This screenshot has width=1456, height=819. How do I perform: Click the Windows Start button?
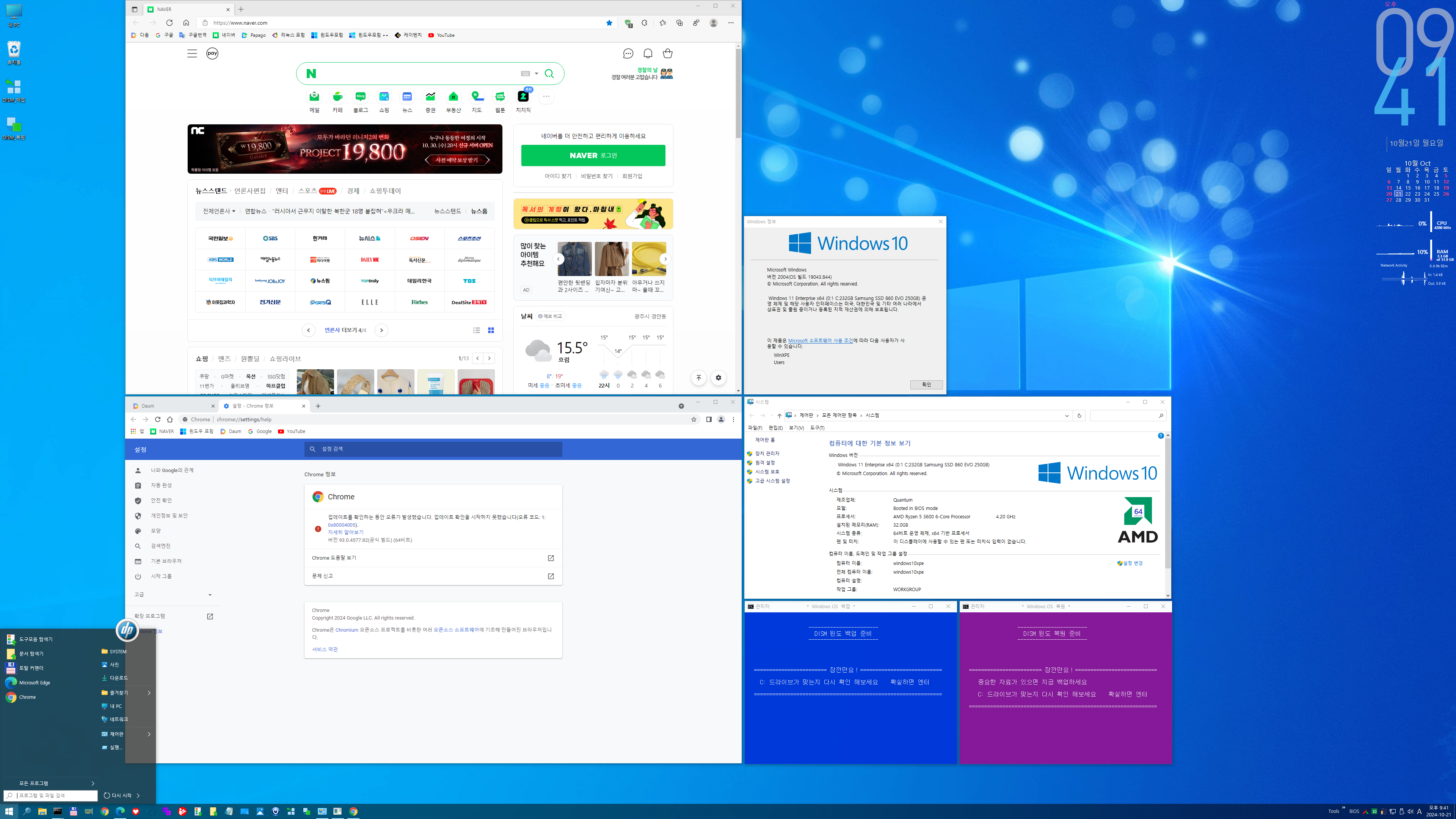click(9, 811)
